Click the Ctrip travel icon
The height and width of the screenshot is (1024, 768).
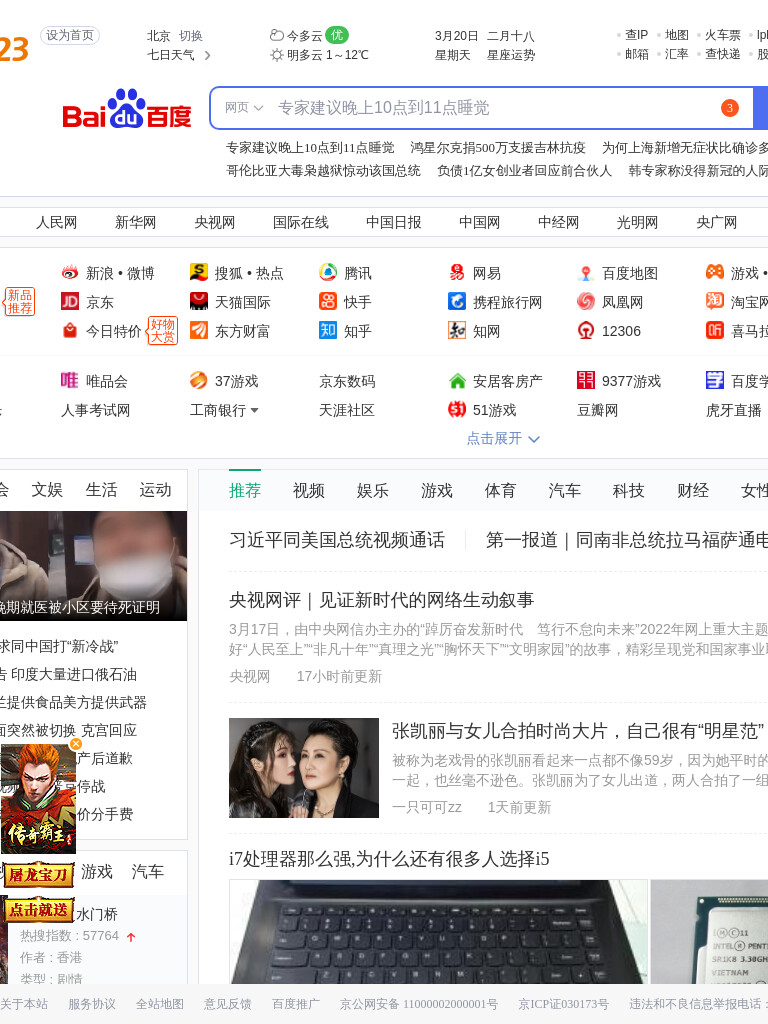pos(456,302)
